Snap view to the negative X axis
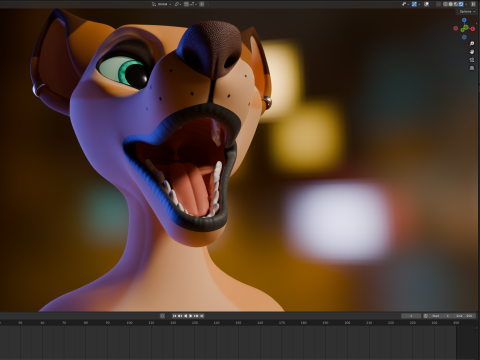The height and width of the screenshot is (360, 480). (x=456, y=28)
